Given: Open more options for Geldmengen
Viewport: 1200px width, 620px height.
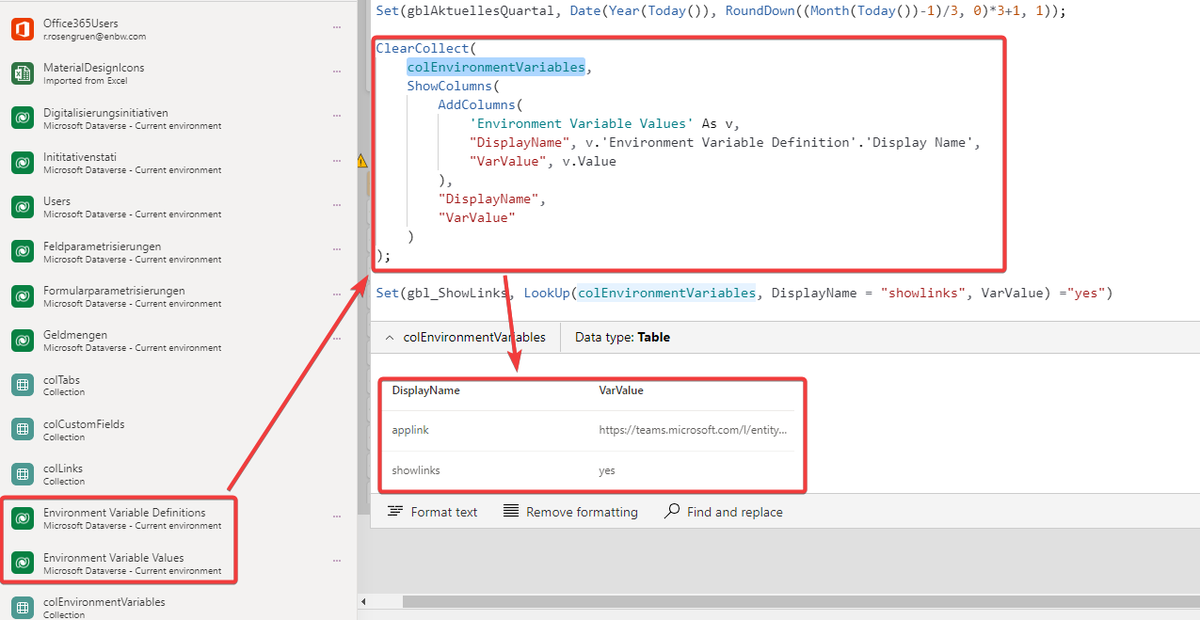Looking at the screenshot, I should coord(338,341).
